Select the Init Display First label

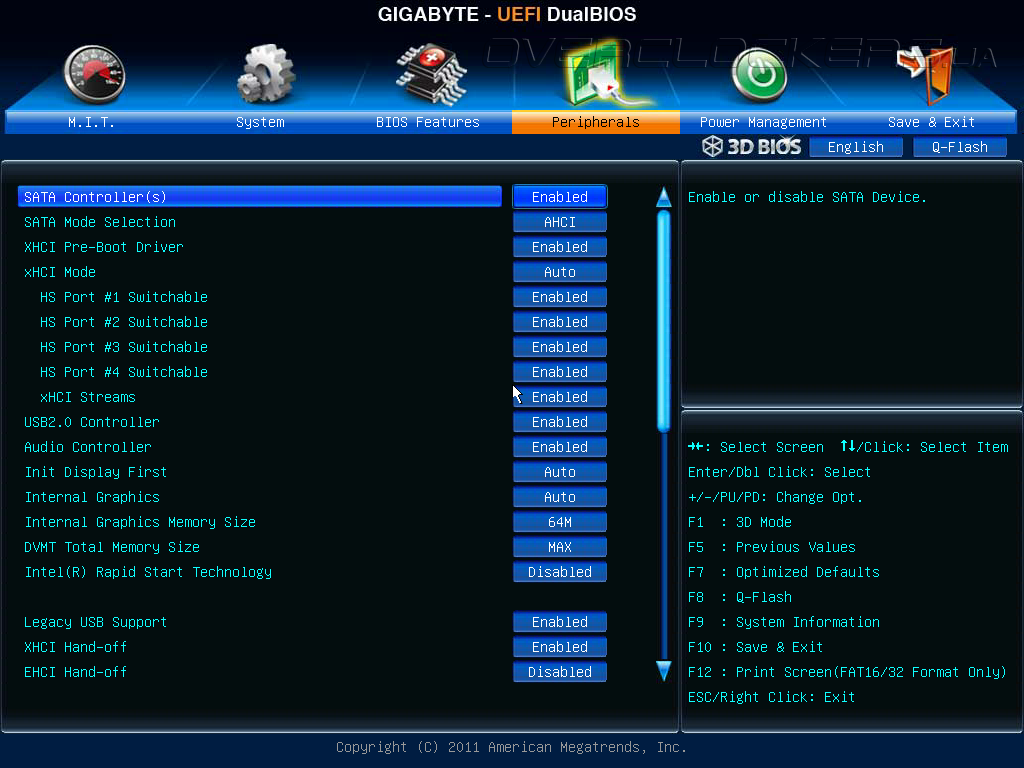(x=96, y=472)
